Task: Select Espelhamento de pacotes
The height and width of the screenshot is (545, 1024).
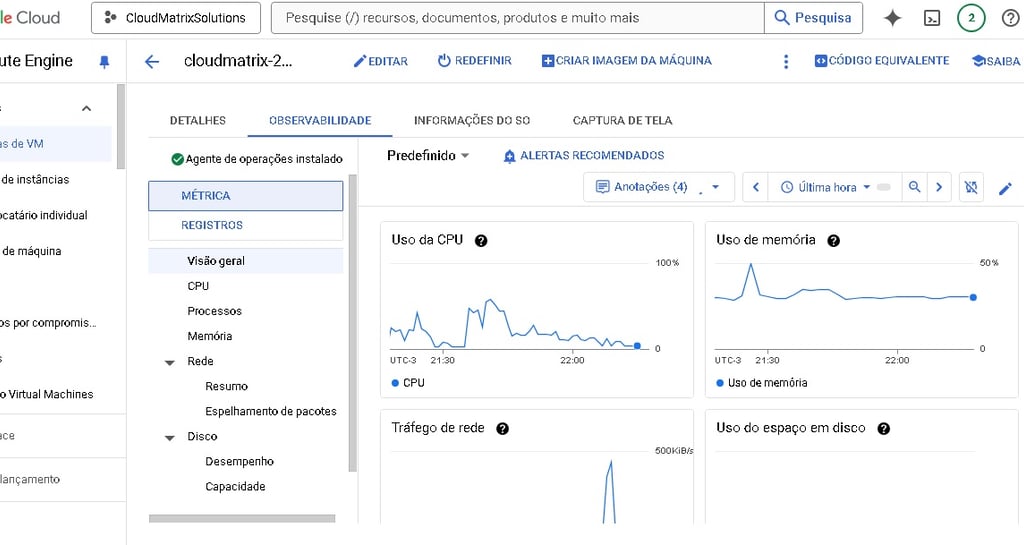Action: click(x=270, y=411)
